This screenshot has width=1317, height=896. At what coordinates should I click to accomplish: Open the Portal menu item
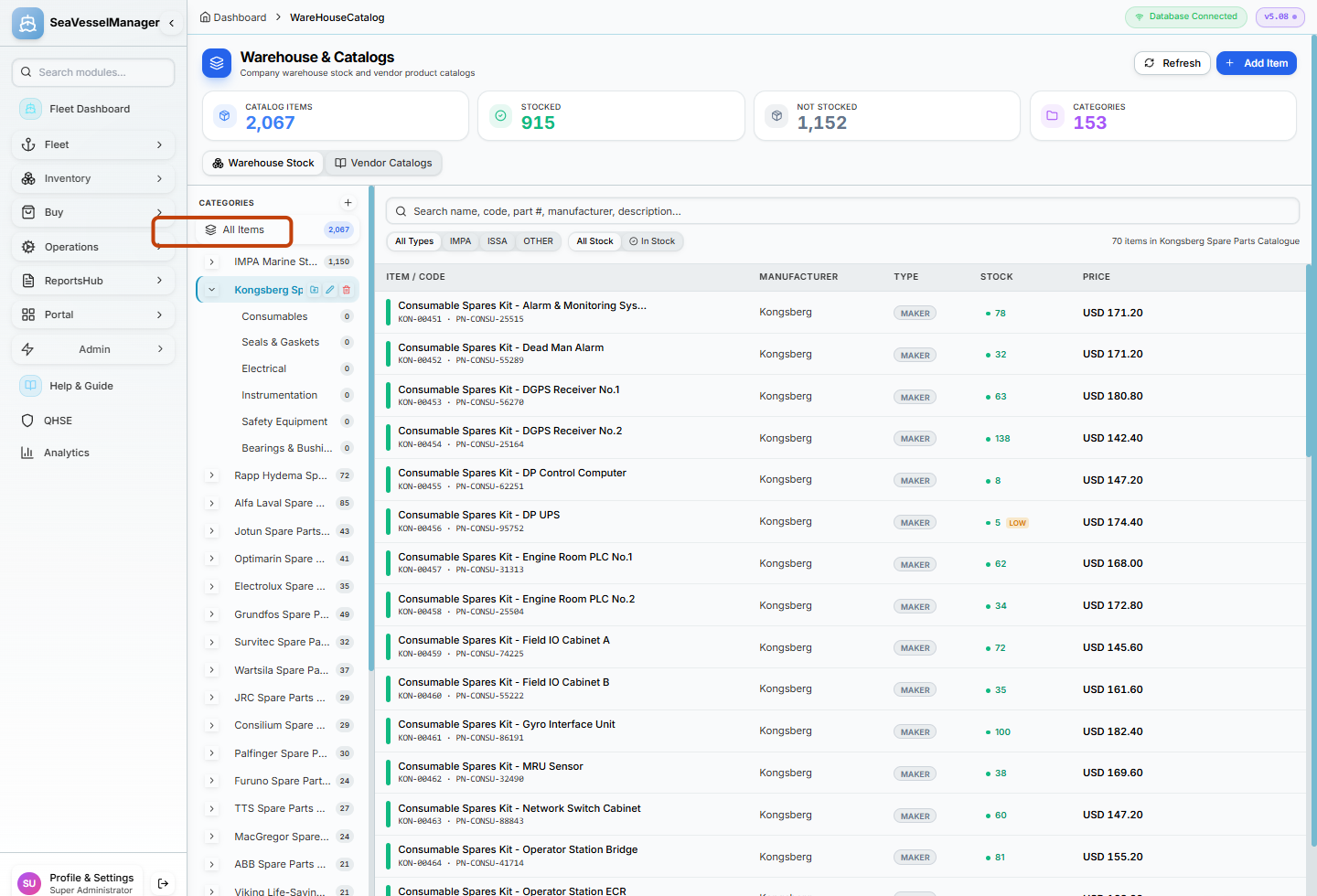[93, 315]
